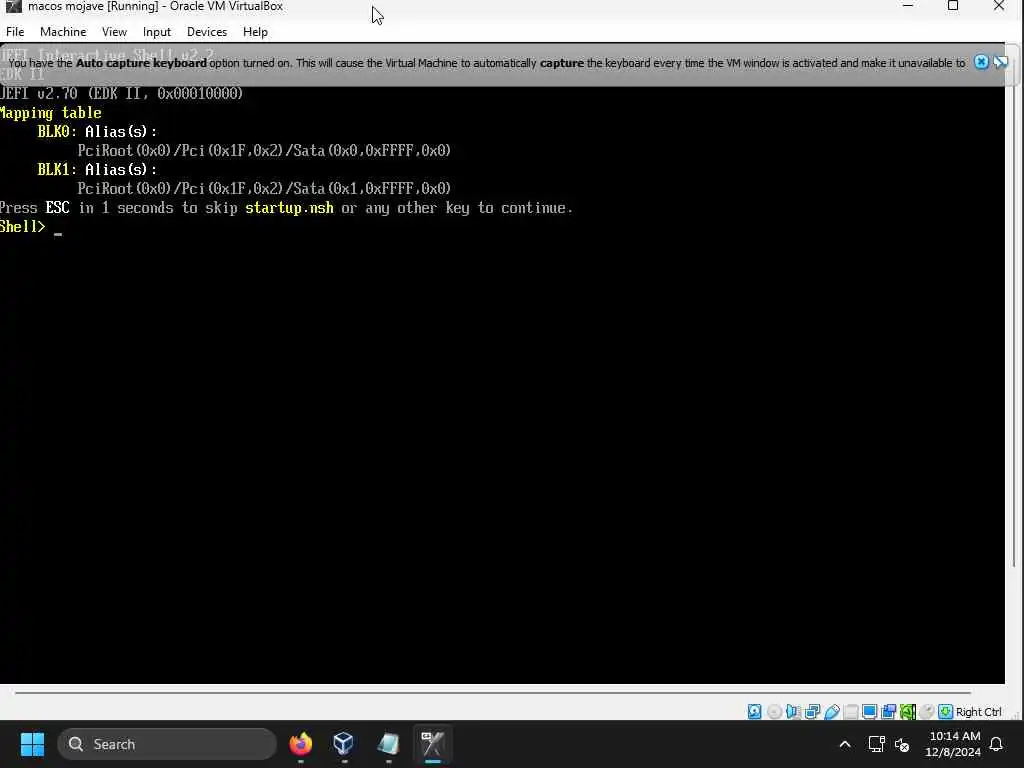The width and height of the screenshot is (1024, 768).
Task: Click the recording status icon
Action: 888,712
